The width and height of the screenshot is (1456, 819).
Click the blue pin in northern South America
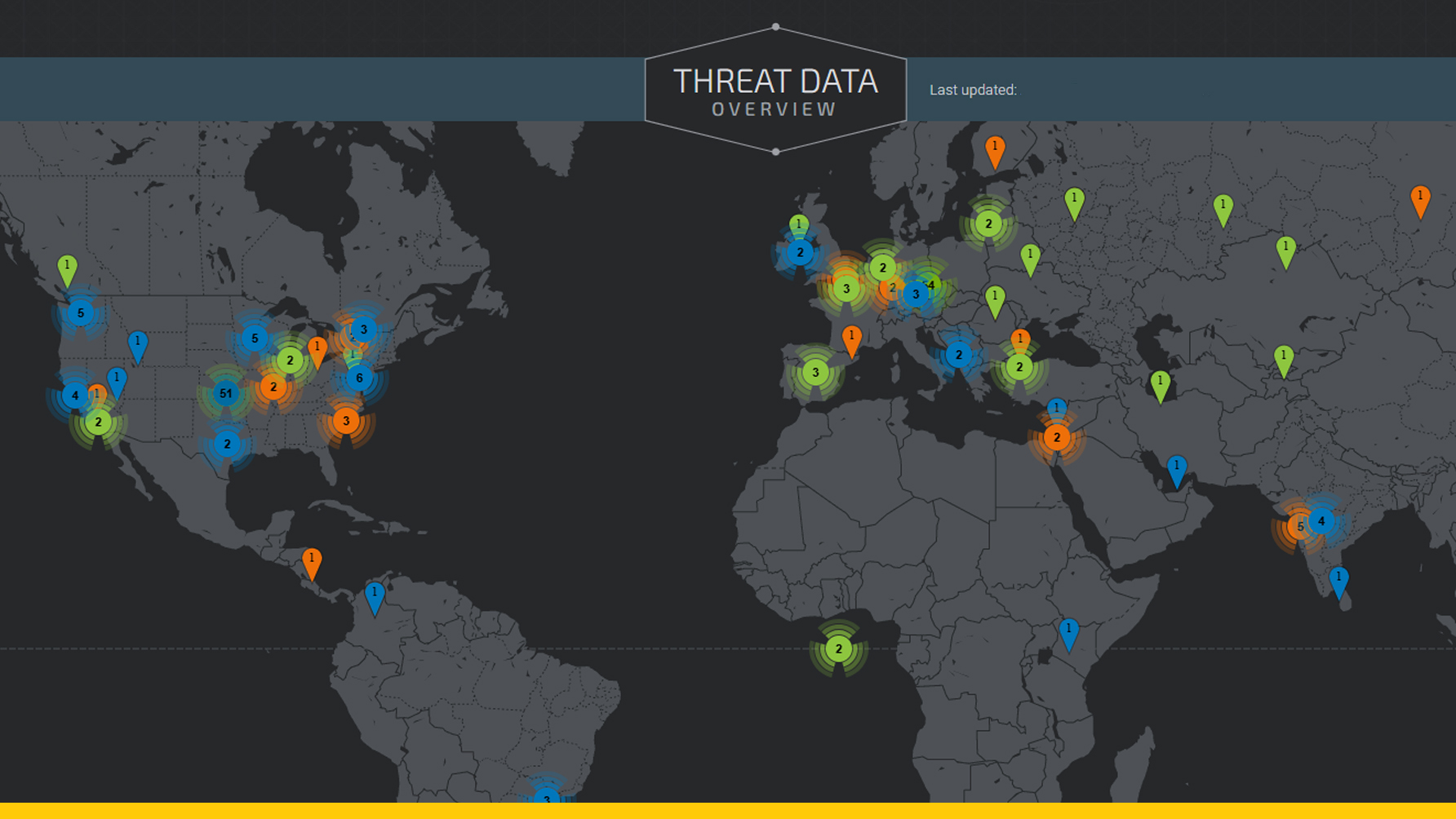[x=375, y=596]
